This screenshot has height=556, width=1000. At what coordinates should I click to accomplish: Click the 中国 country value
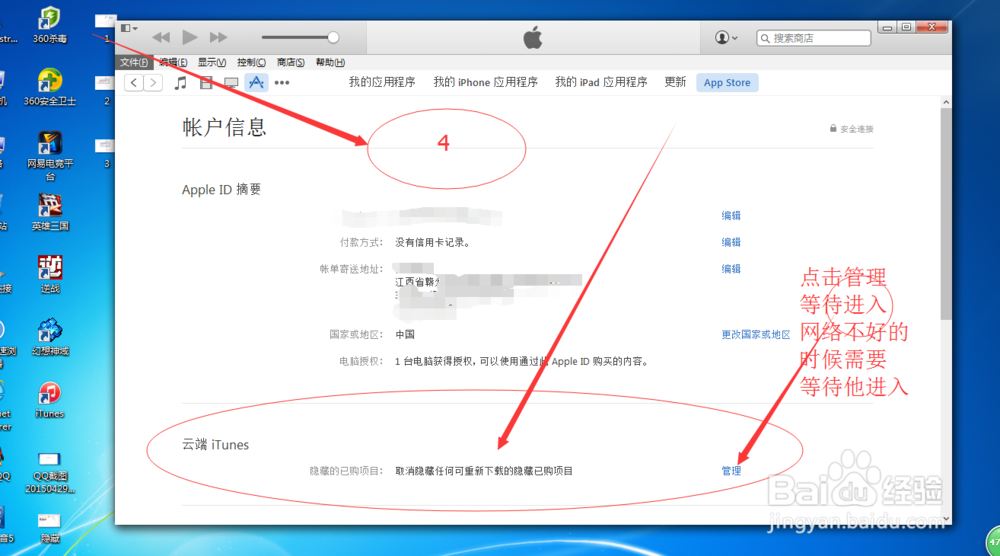(404, 335)
